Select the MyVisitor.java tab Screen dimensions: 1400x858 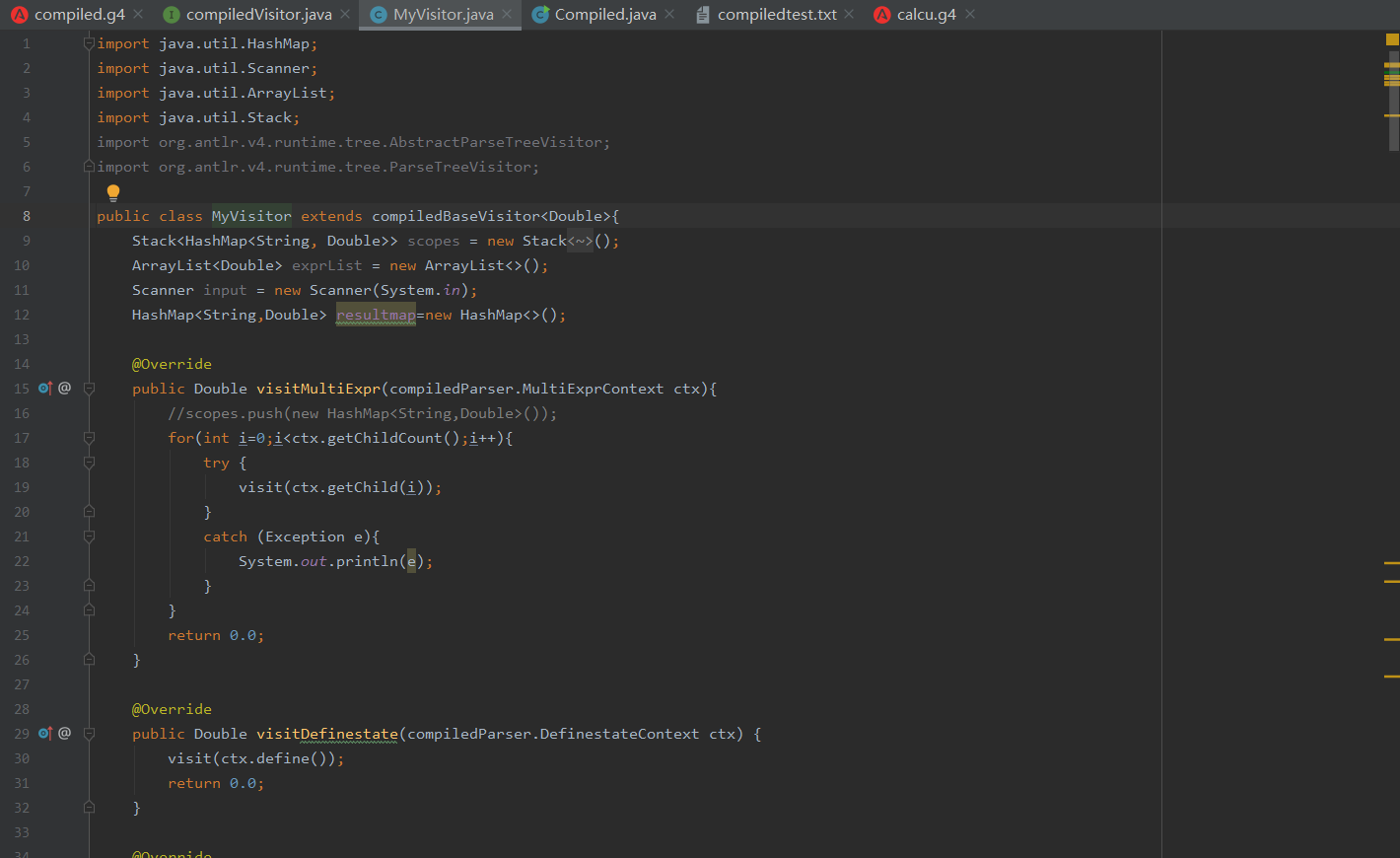coord(443,14)
